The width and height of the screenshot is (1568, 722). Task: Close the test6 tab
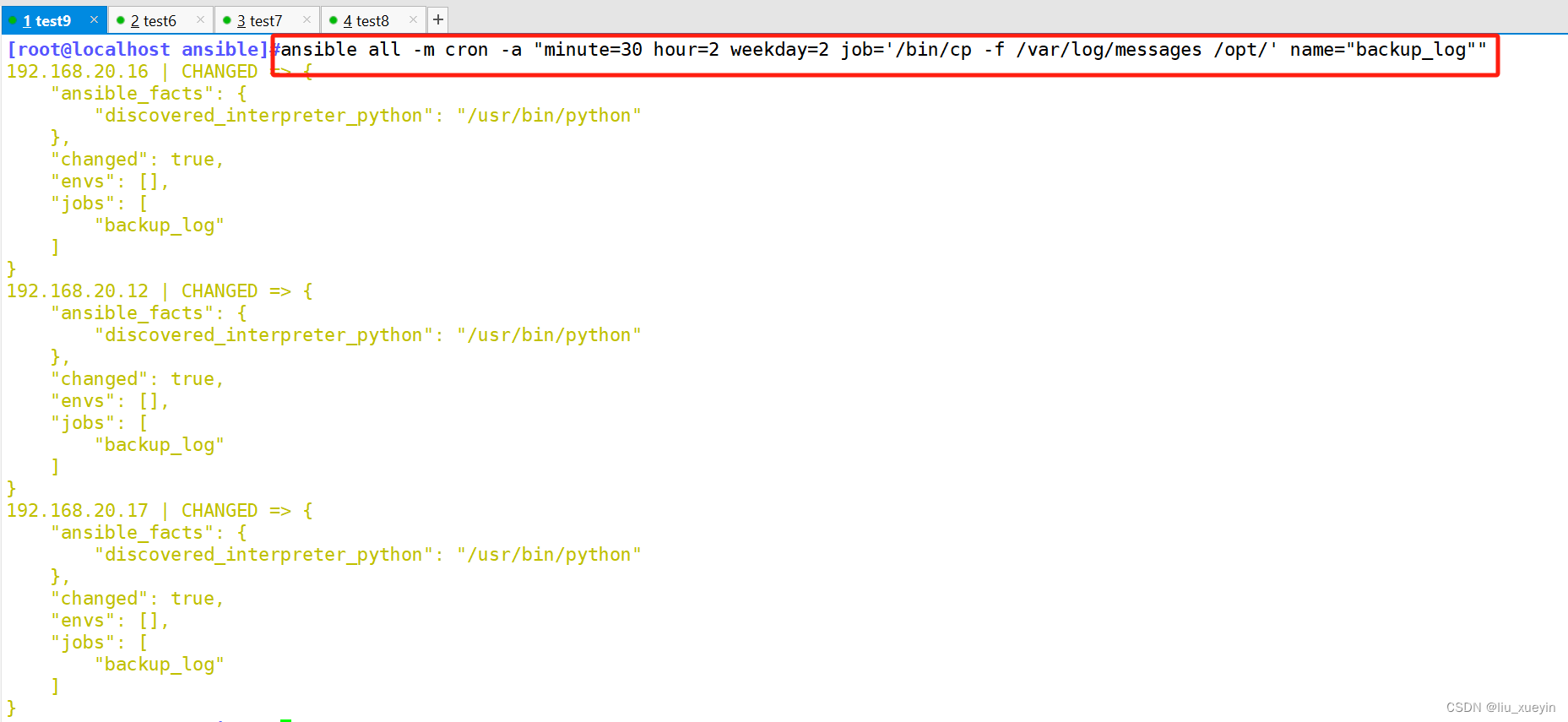click(200, 19)
